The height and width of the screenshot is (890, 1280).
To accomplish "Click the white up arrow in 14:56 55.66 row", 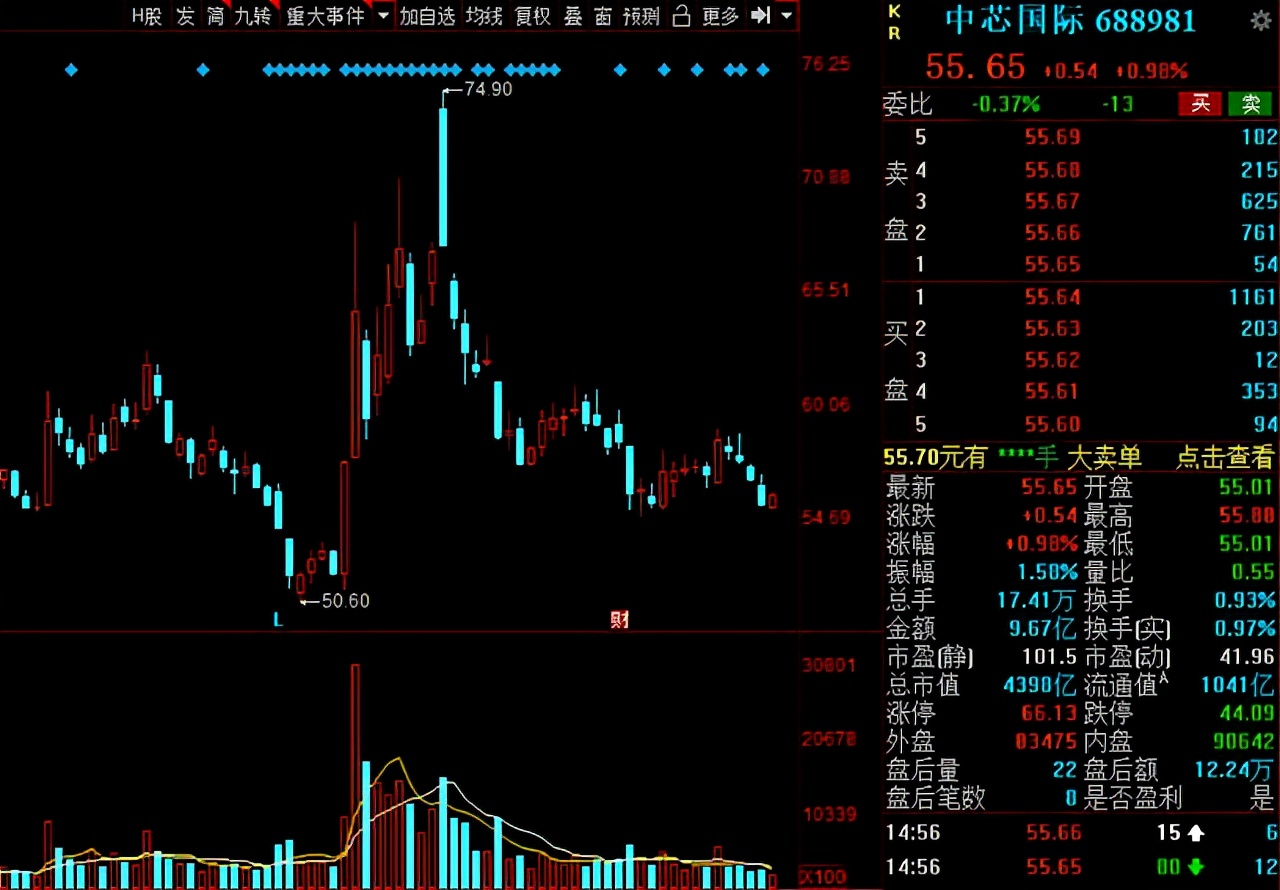I will [x=1196, y=832].
